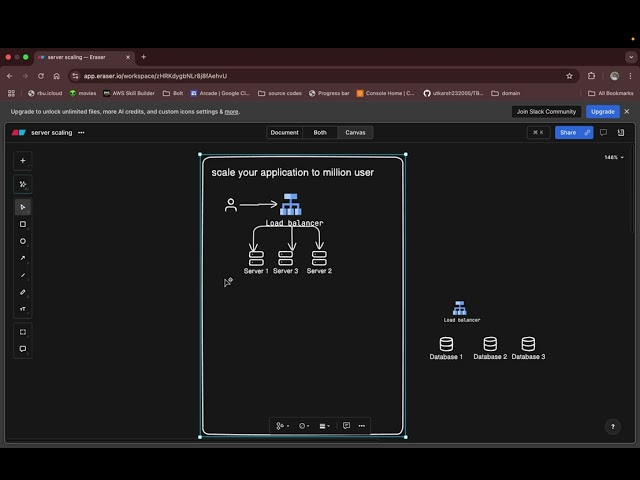This screenshot has width=640, height=480.
Task: Expand the line weight dropdown in floating toolbar
Action: click(324, 426)
